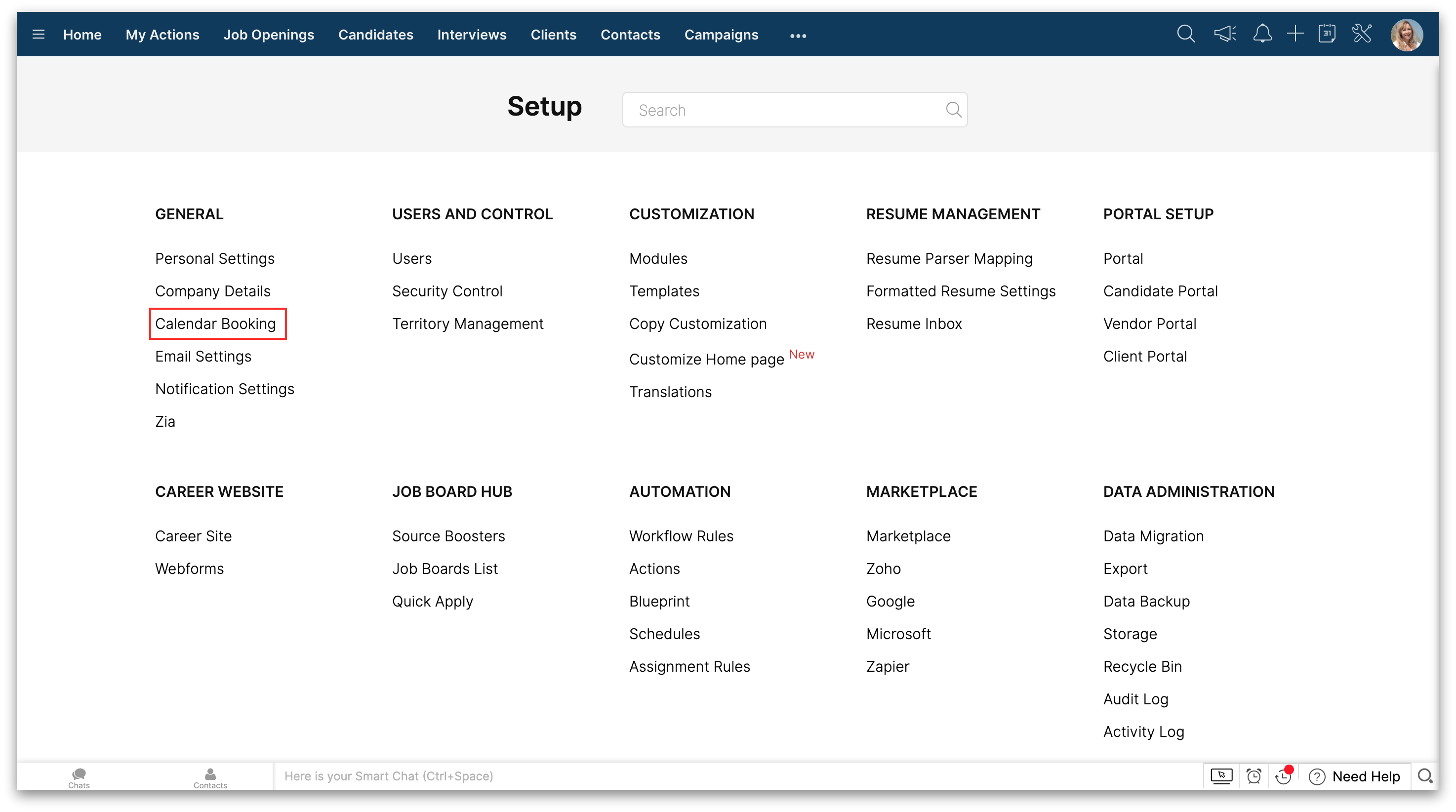Open the user profile avatar
This screenshot has width=1456, height=812.
click(1406, 35)
